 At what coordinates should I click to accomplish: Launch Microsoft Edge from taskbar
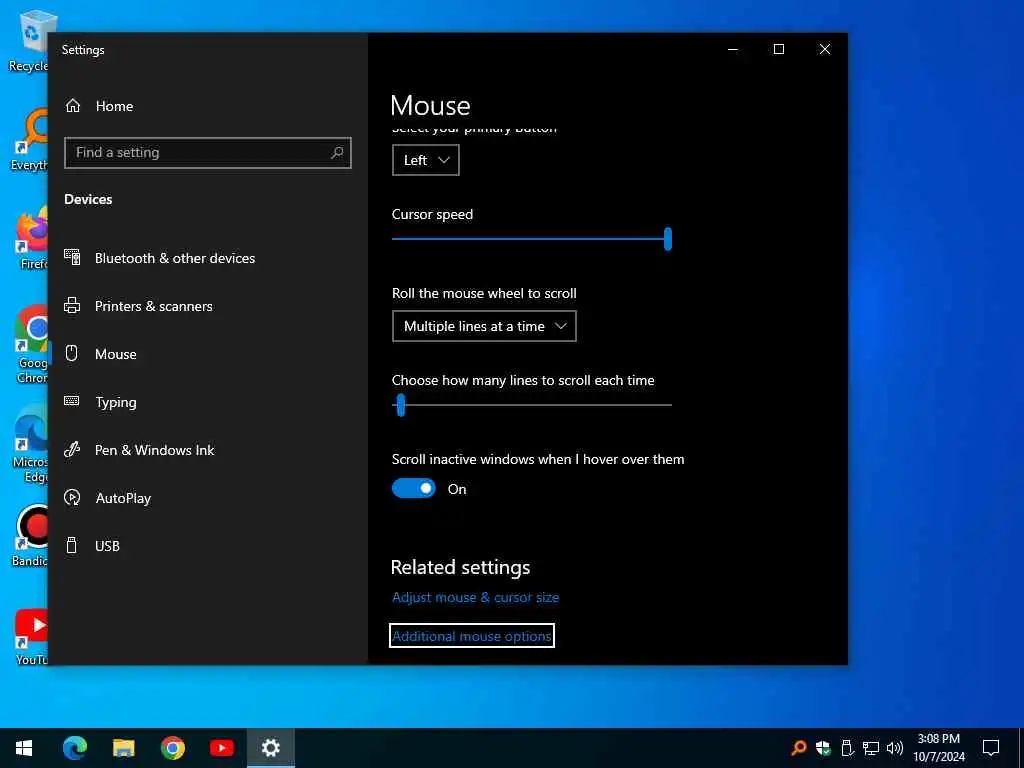(x=74, y=748)
